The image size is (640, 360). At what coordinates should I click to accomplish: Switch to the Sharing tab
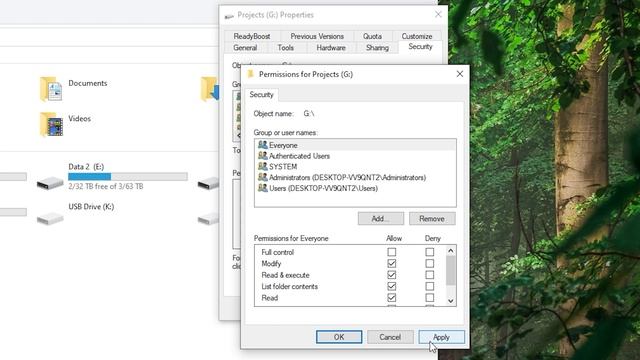tap(377, 47)
